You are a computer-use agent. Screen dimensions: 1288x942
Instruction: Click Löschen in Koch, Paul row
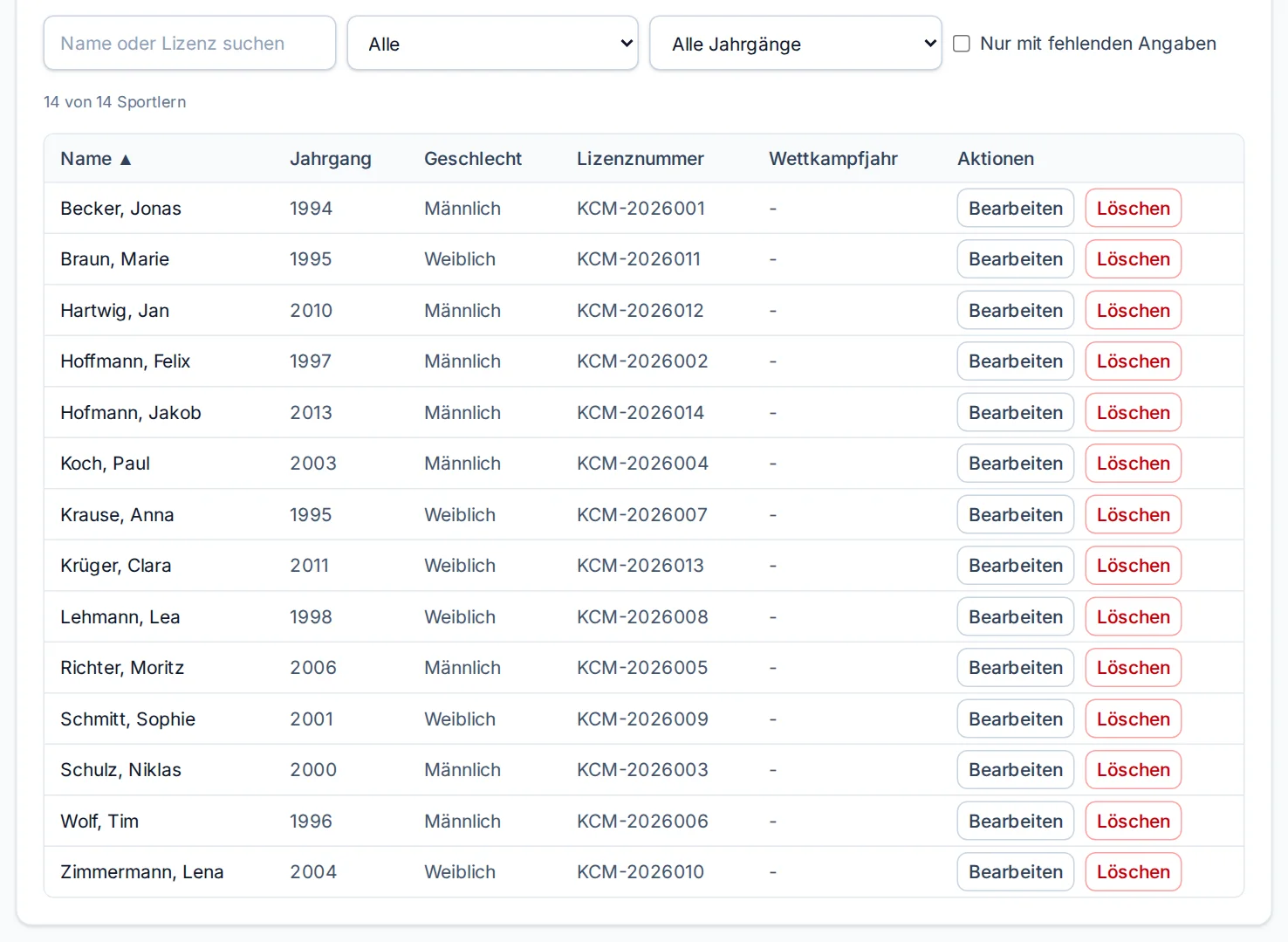pos(1134,464)
